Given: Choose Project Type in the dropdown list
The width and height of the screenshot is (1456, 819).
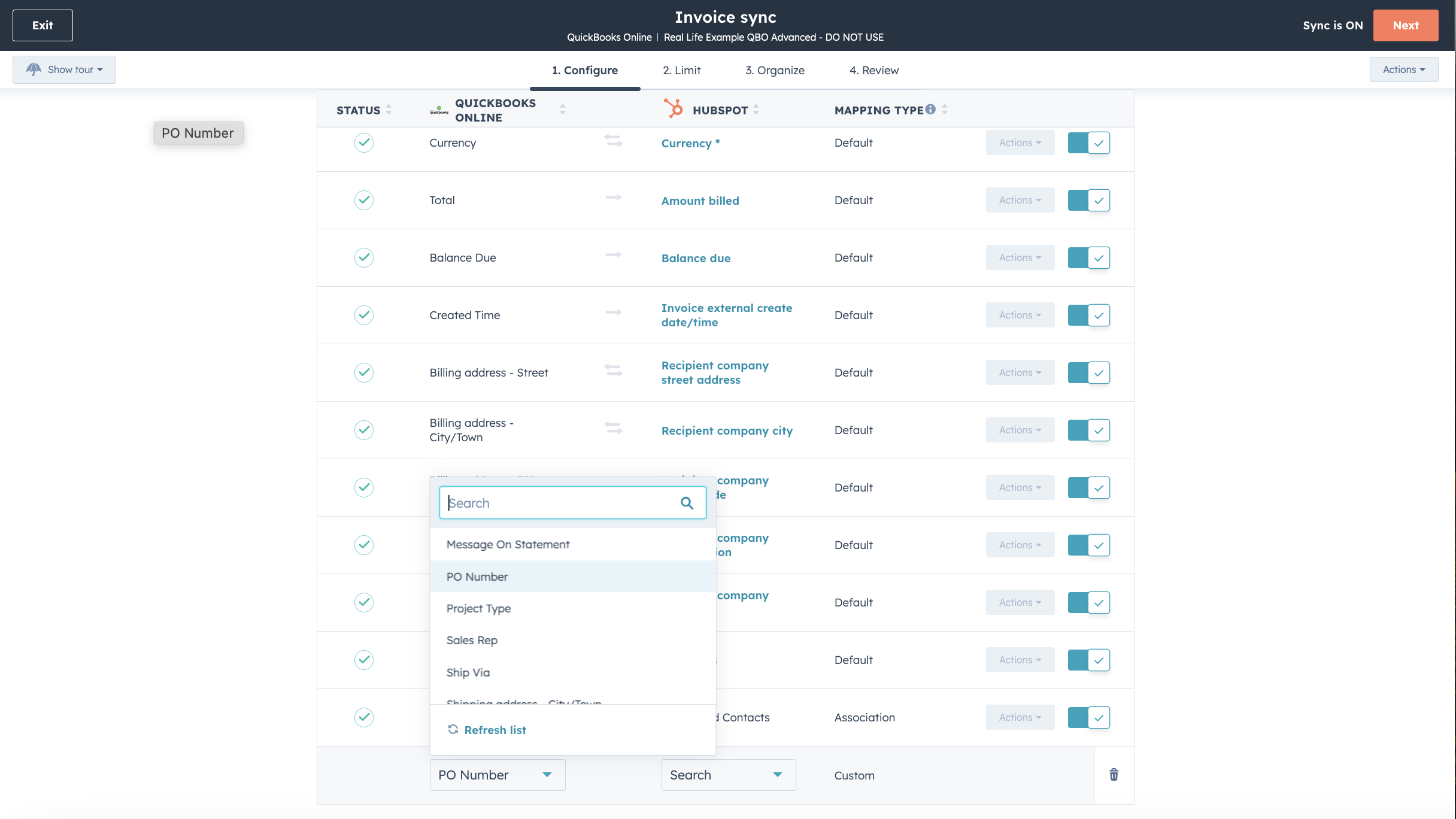Looking at the screenshot, I should [x=573, y=608].
